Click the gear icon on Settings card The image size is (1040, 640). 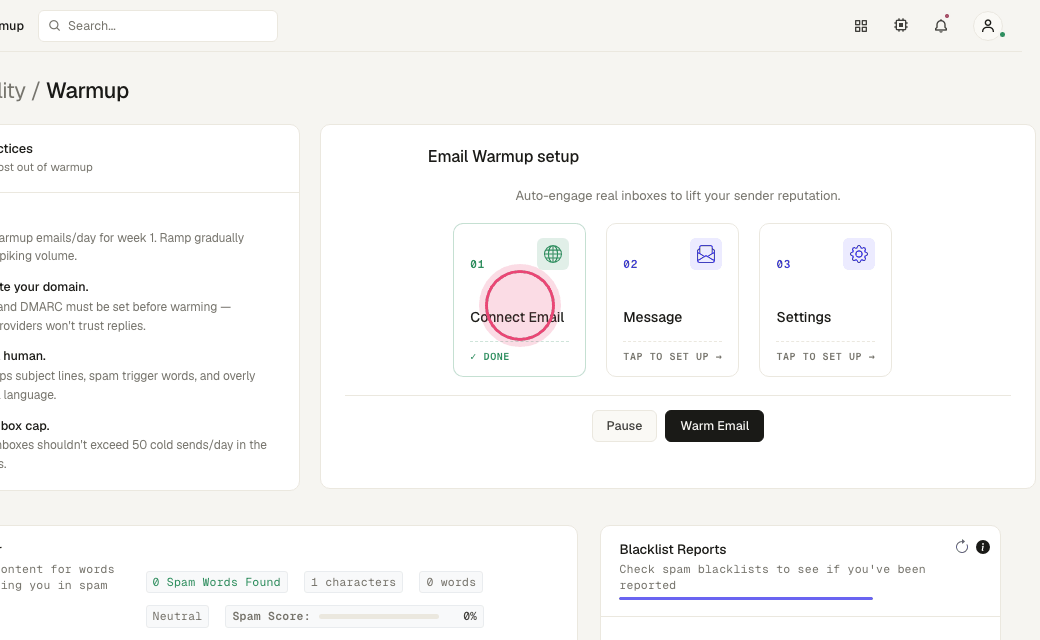tap(859, 254)
